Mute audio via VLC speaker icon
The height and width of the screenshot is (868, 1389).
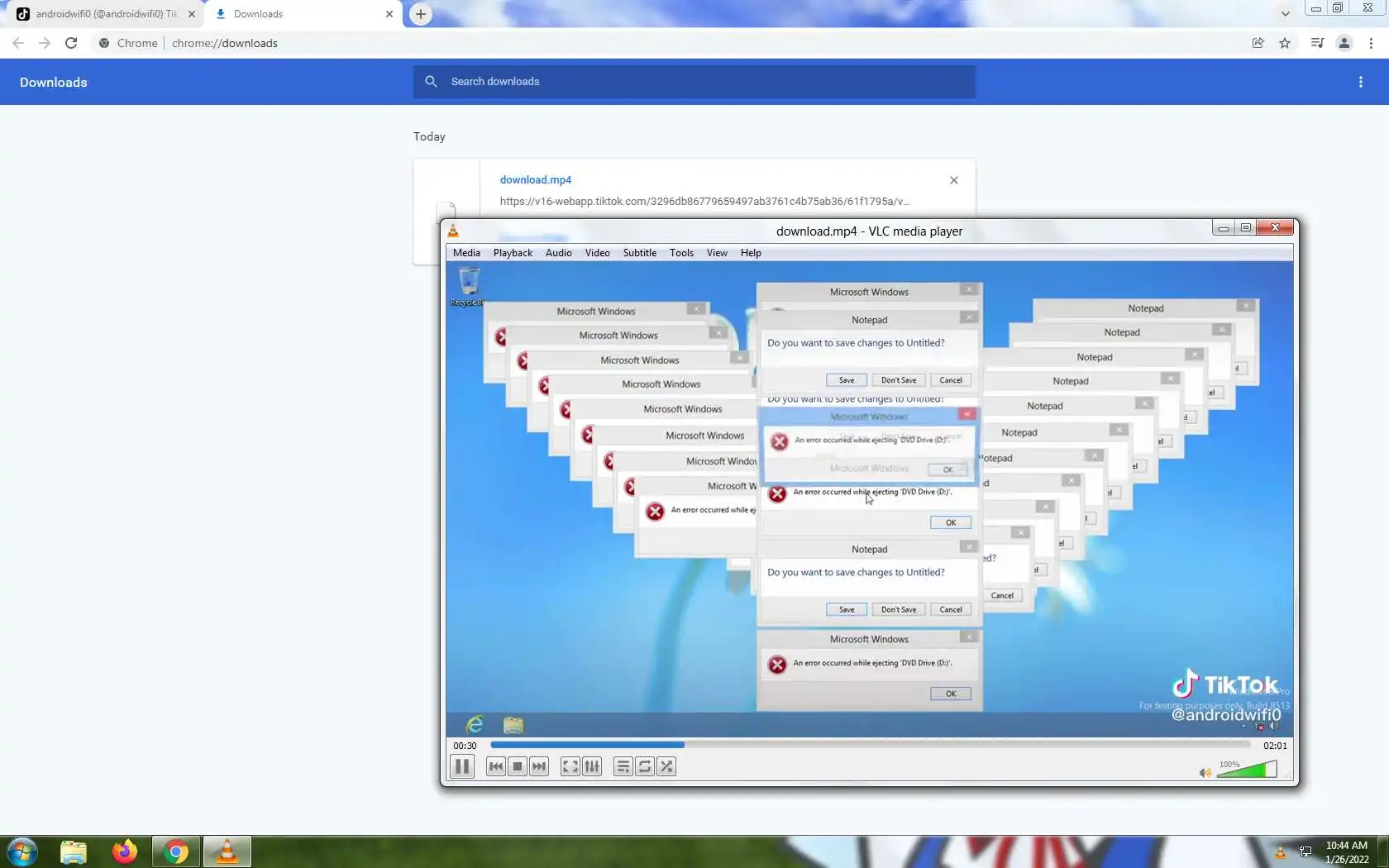(x=1205, y=772)
